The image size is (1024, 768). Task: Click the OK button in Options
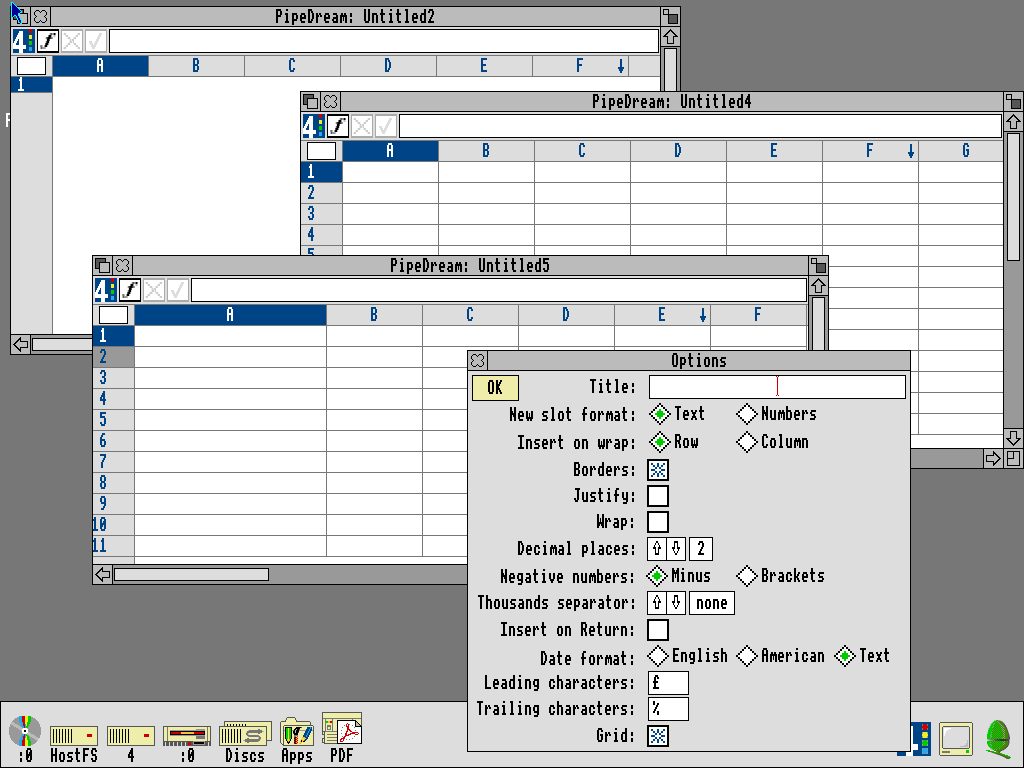point(495,387)
